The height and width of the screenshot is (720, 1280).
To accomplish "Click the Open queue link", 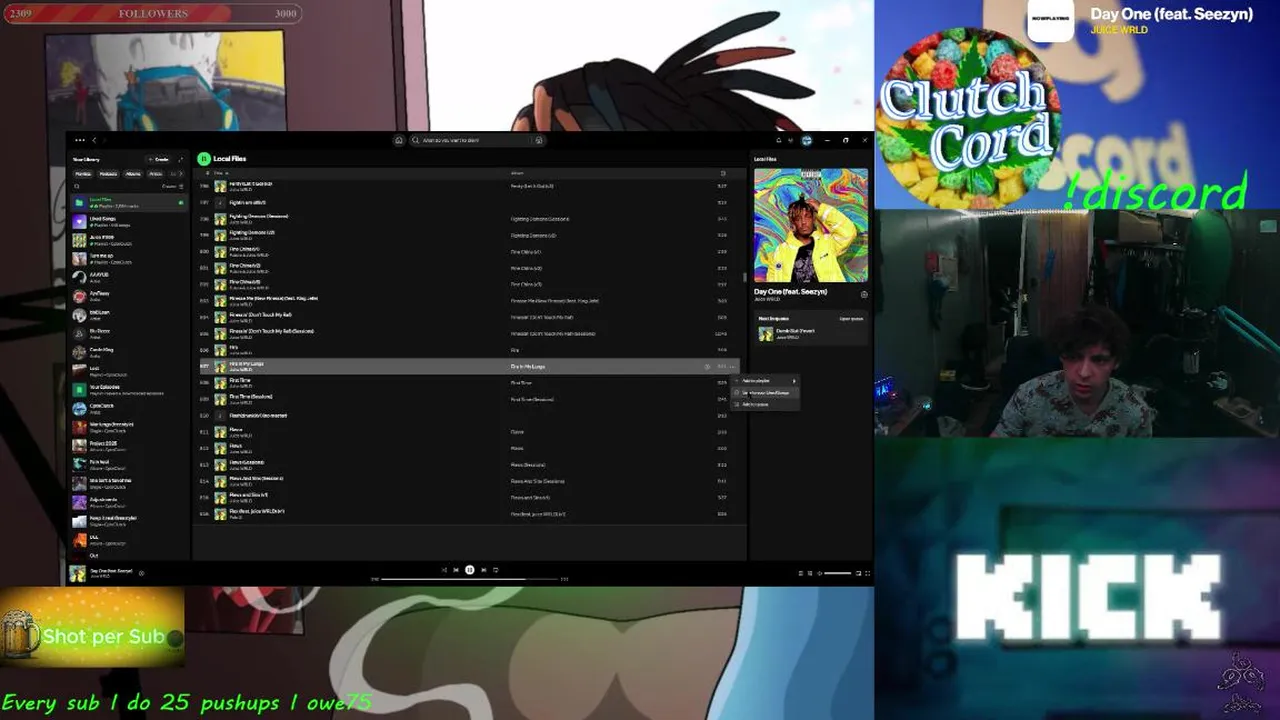I will pos(851,318).
